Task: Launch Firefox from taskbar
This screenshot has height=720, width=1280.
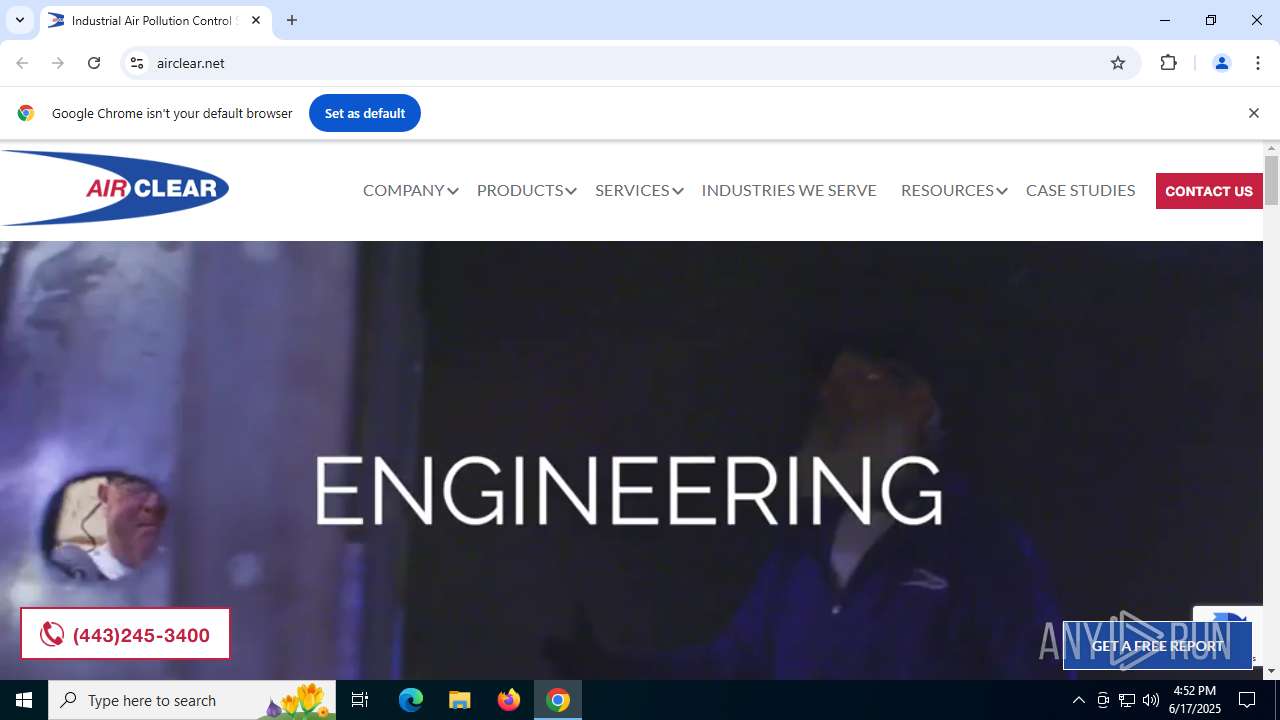Action: [x=509, y=700]
